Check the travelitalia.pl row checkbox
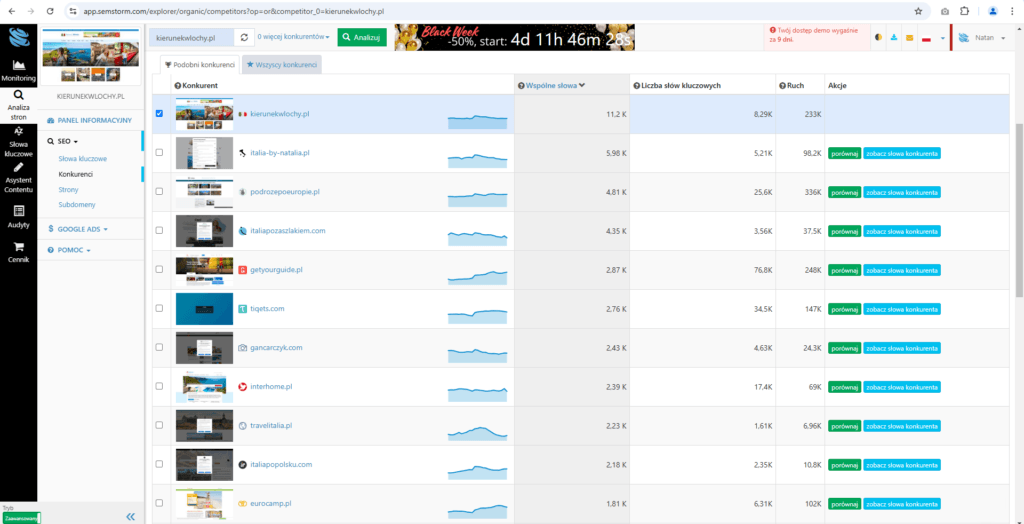This screenshot has height=524, width=1024. tap(159, 425)
